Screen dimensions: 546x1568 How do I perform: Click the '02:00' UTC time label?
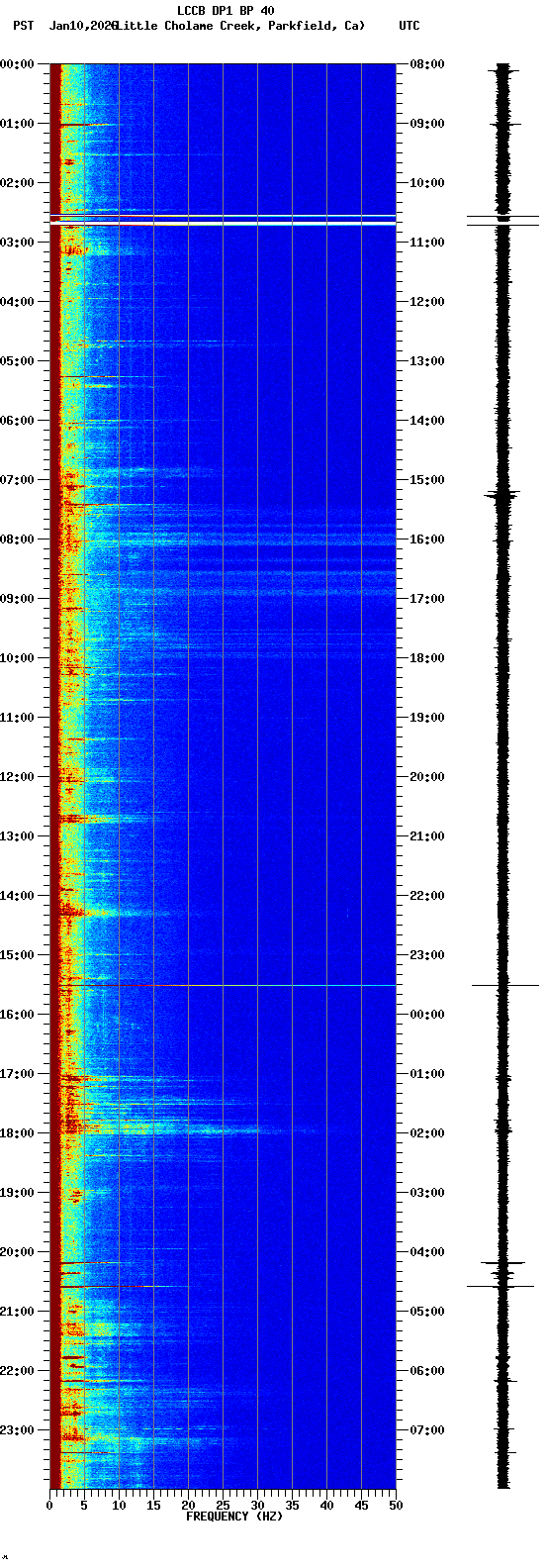pos(427,1133)
